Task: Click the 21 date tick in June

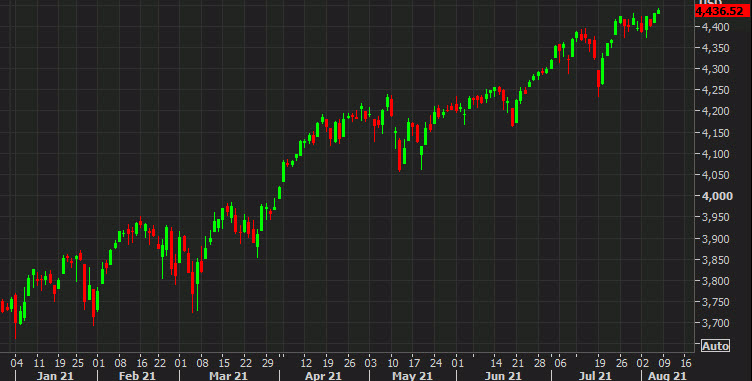Action: (517, 362)
